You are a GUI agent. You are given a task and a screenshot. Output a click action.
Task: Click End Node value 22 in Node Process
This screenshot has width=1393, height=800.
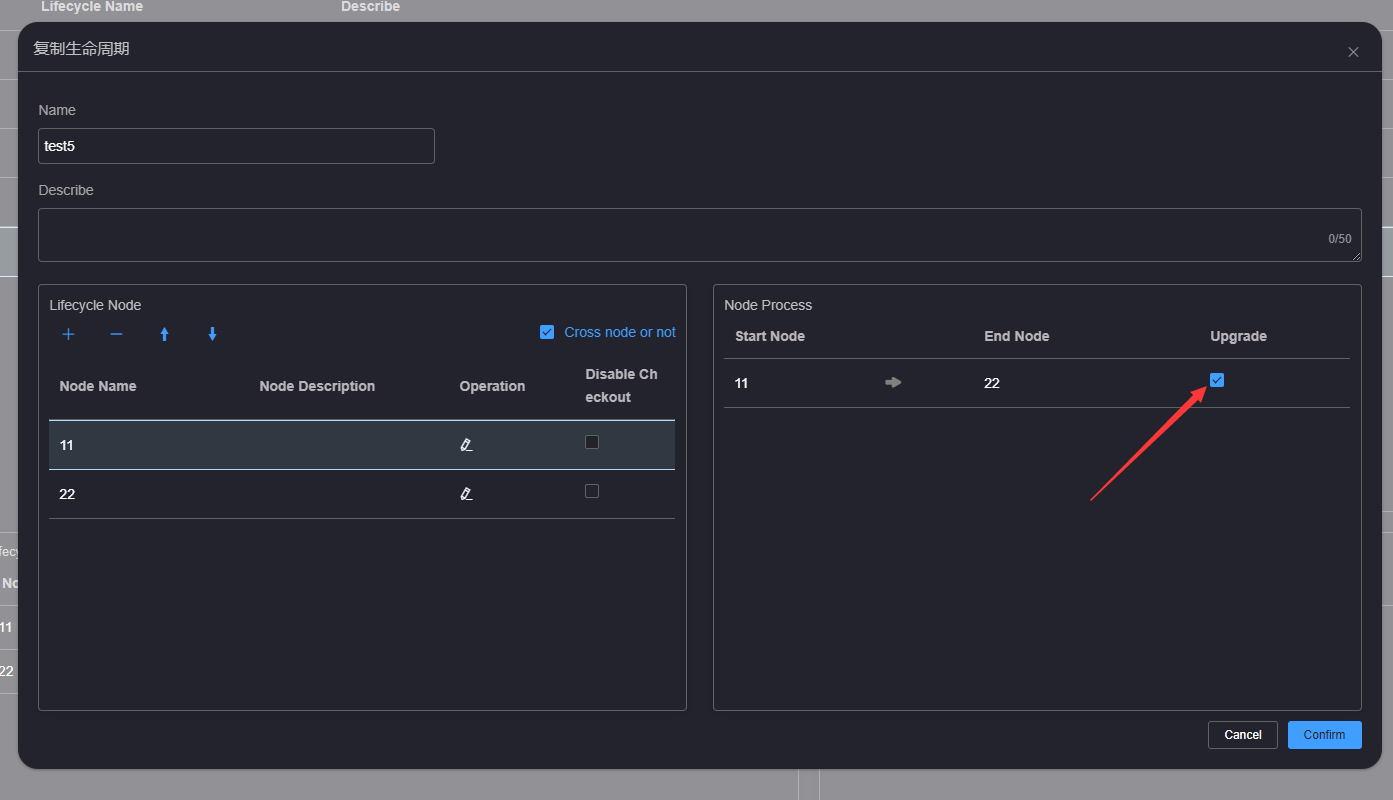[x=992, y=383]
